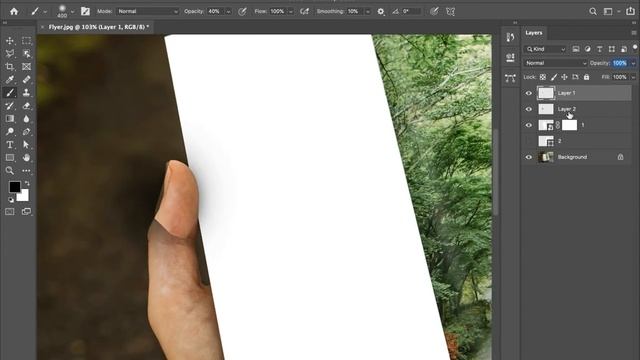Screen dimensions: 640x360
Task: Select the Brush tool in the toolbox
Action: [10, 93]
